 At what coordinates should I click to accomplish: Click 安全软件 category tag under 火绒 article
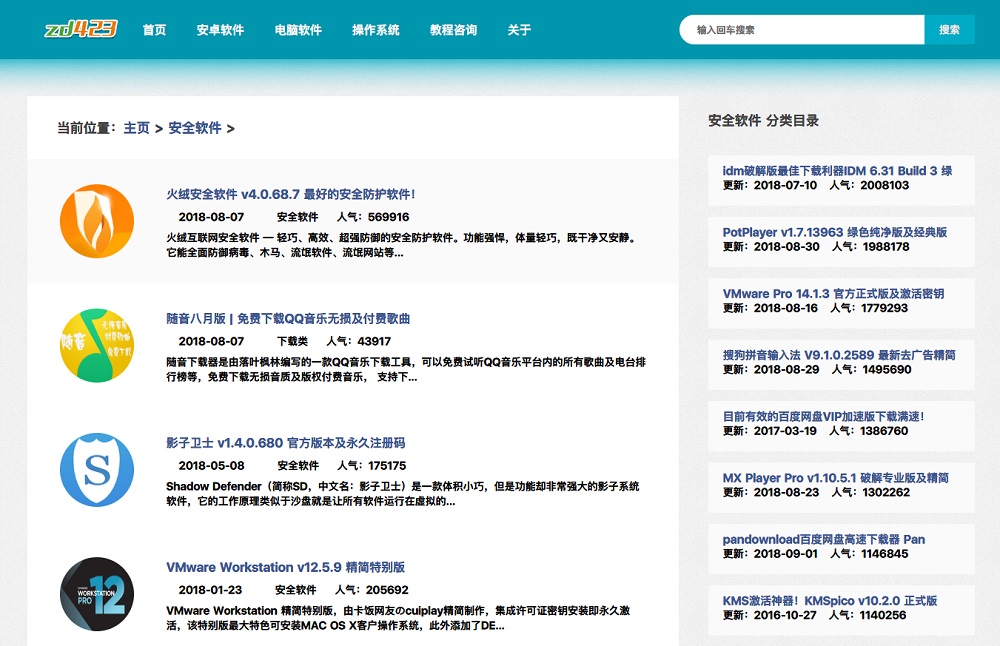click(297, 217)
